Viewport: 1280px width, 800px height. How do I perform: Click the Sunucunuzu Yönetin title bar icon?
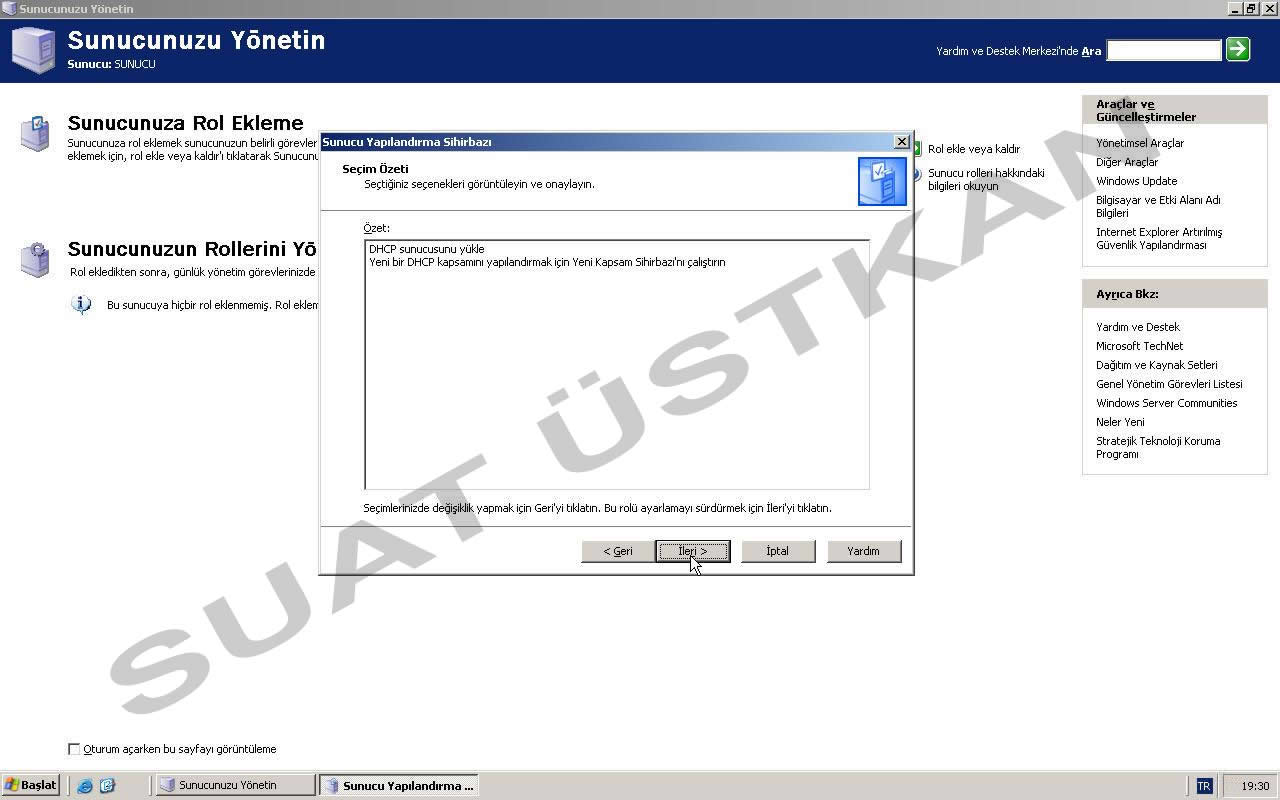click(x=9, y=9)
